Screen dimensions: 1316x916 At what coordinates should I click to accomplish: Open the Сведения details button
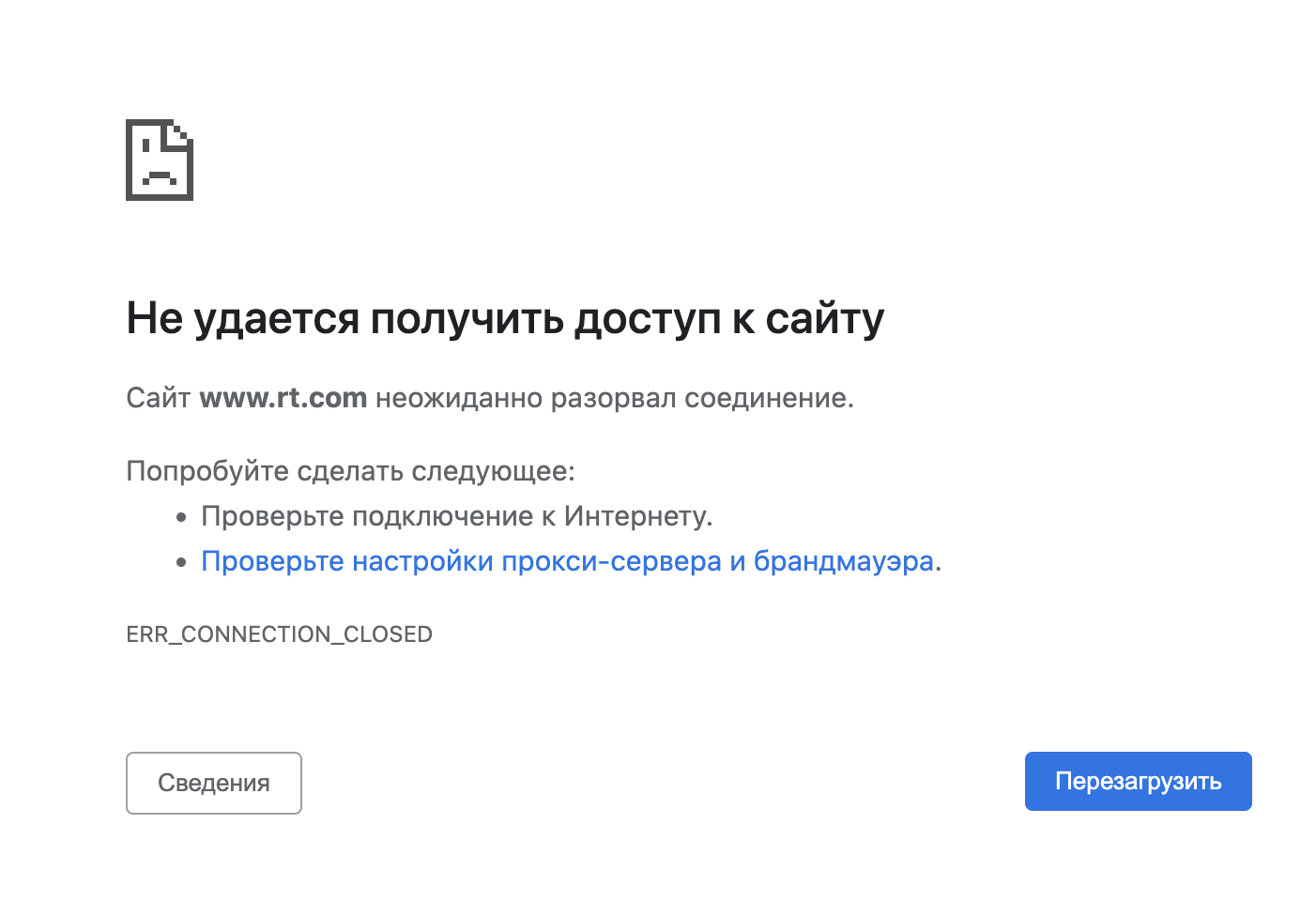214,783
